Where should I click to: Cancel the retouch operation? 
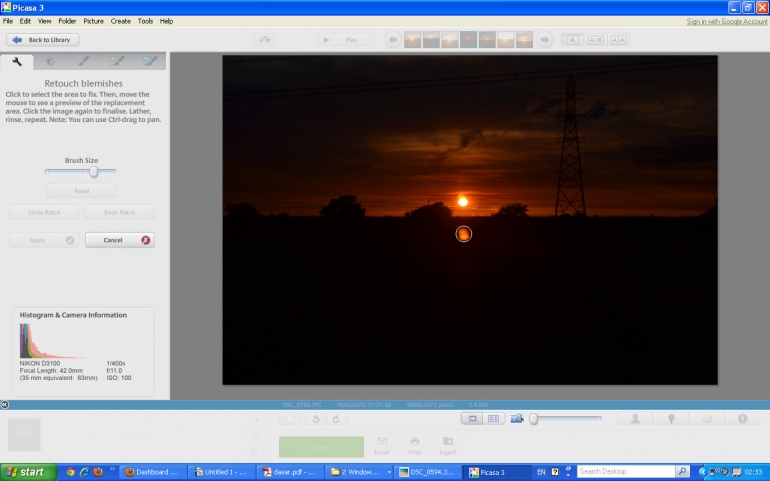[x=119, y=240]
